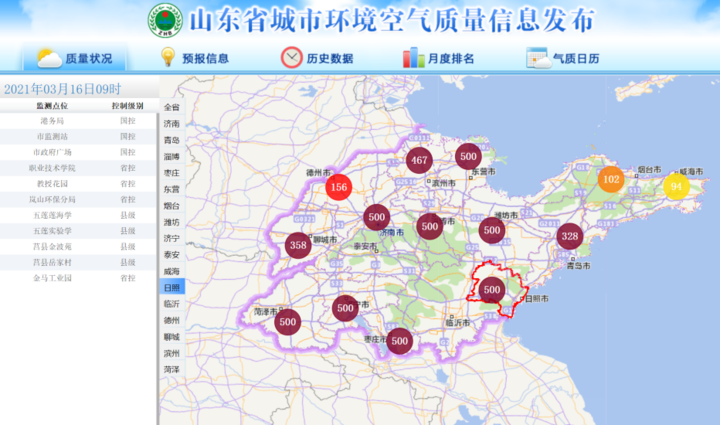The width and height of the screenshot is (720, 425).
Task: Click the 500 marker inside red Rizhao boundary
Action: [x=491, y=290]
